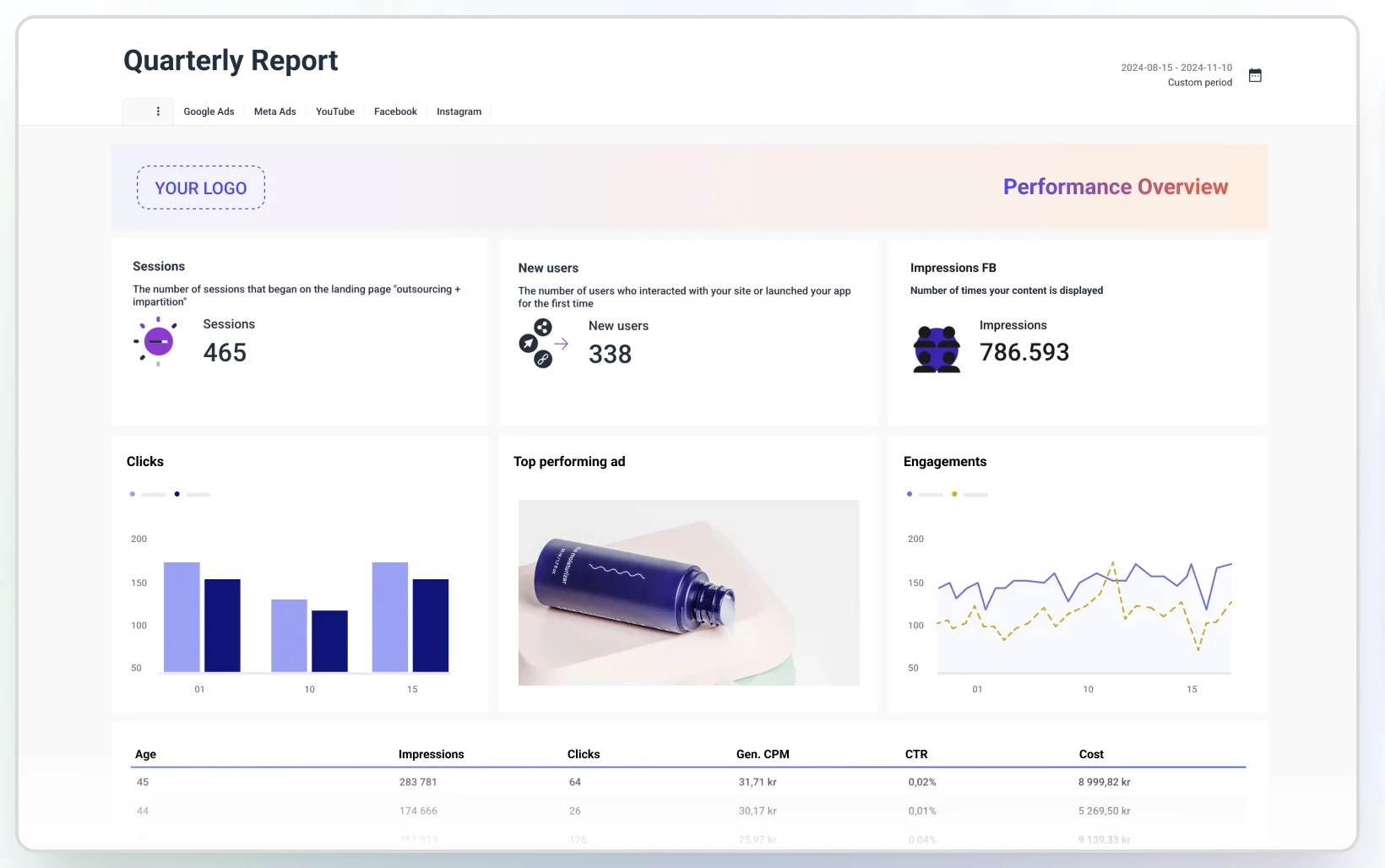
Task: Click the Performance Overview heading
Action: [1116, 187]
